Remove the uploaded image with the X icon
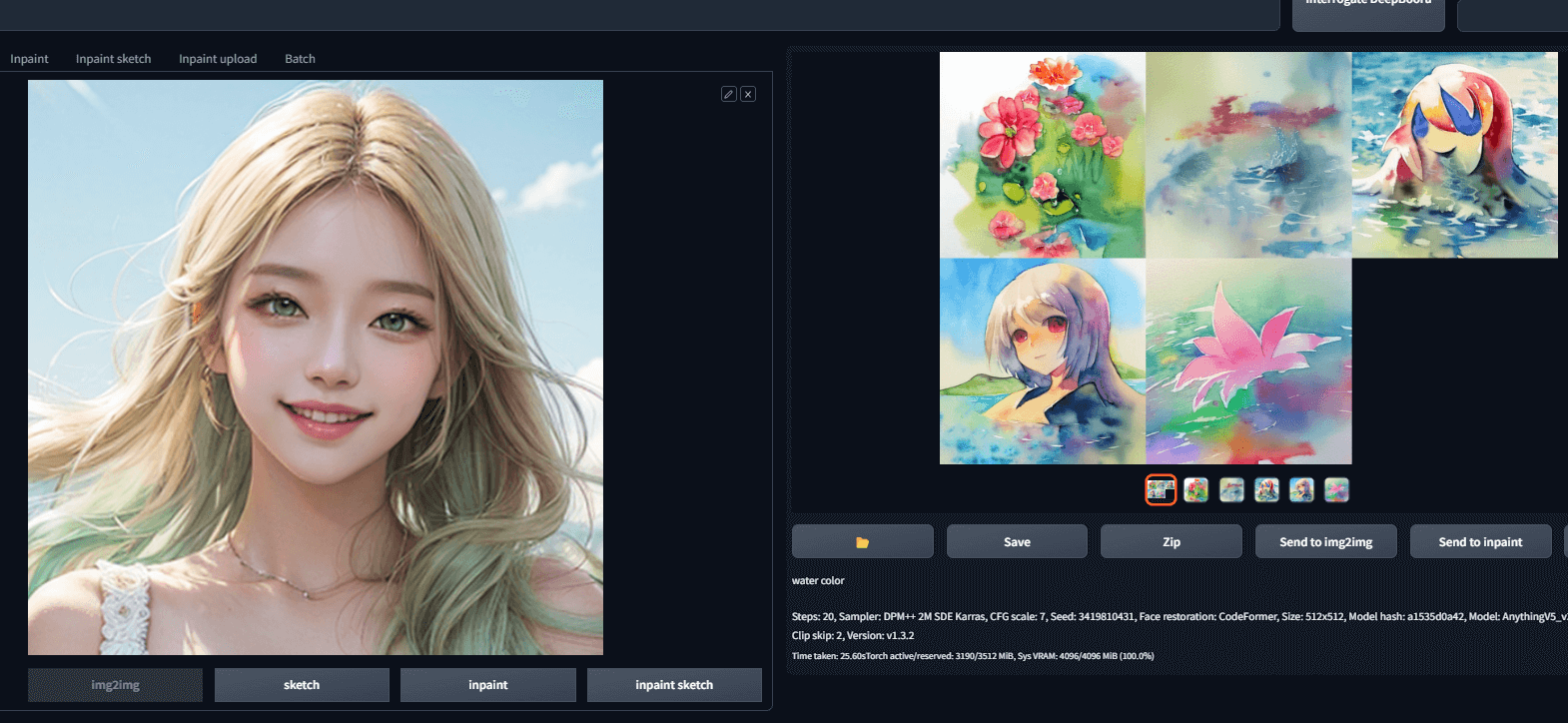The width and height of the screenshot is (1568, 723). tap(748, 94)
